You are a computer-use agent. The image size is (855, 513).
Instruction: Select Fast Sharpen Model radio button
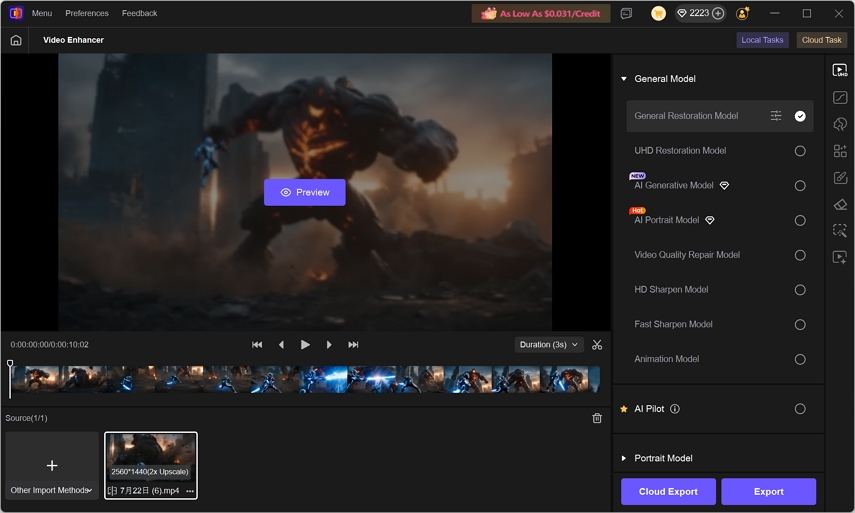[800, 325]
